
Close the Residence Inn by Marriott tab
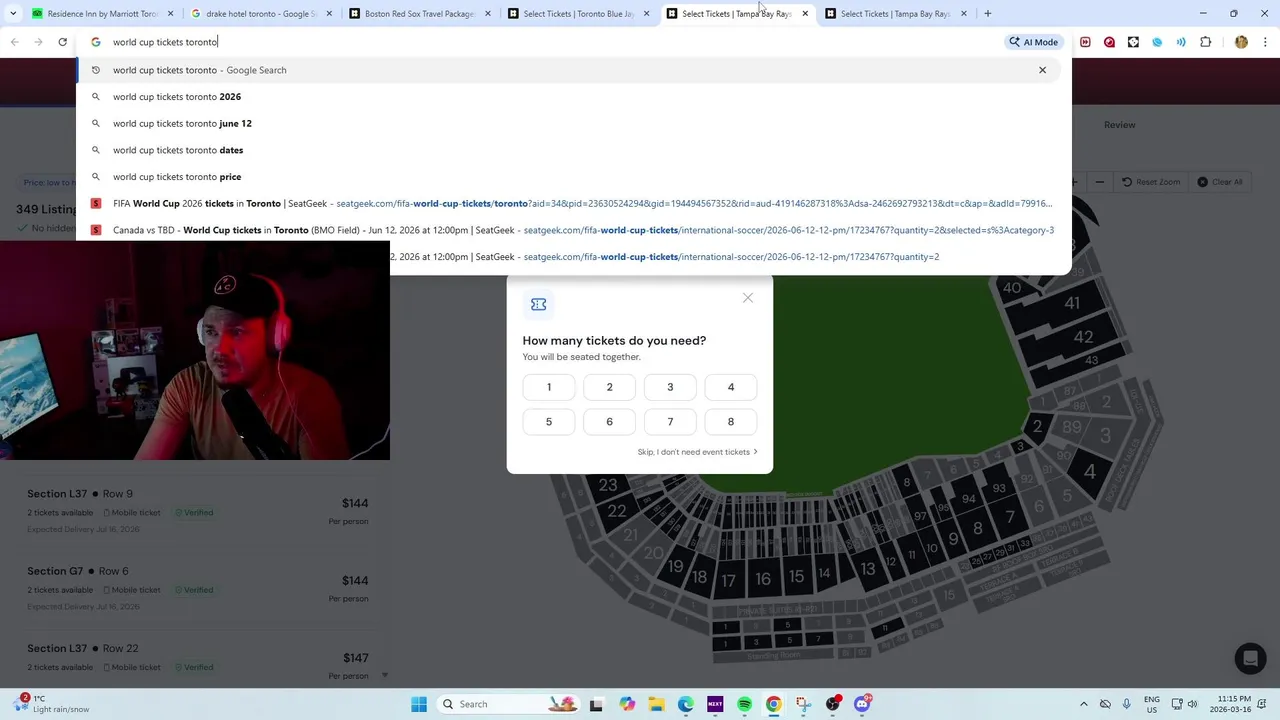point(171,14)
